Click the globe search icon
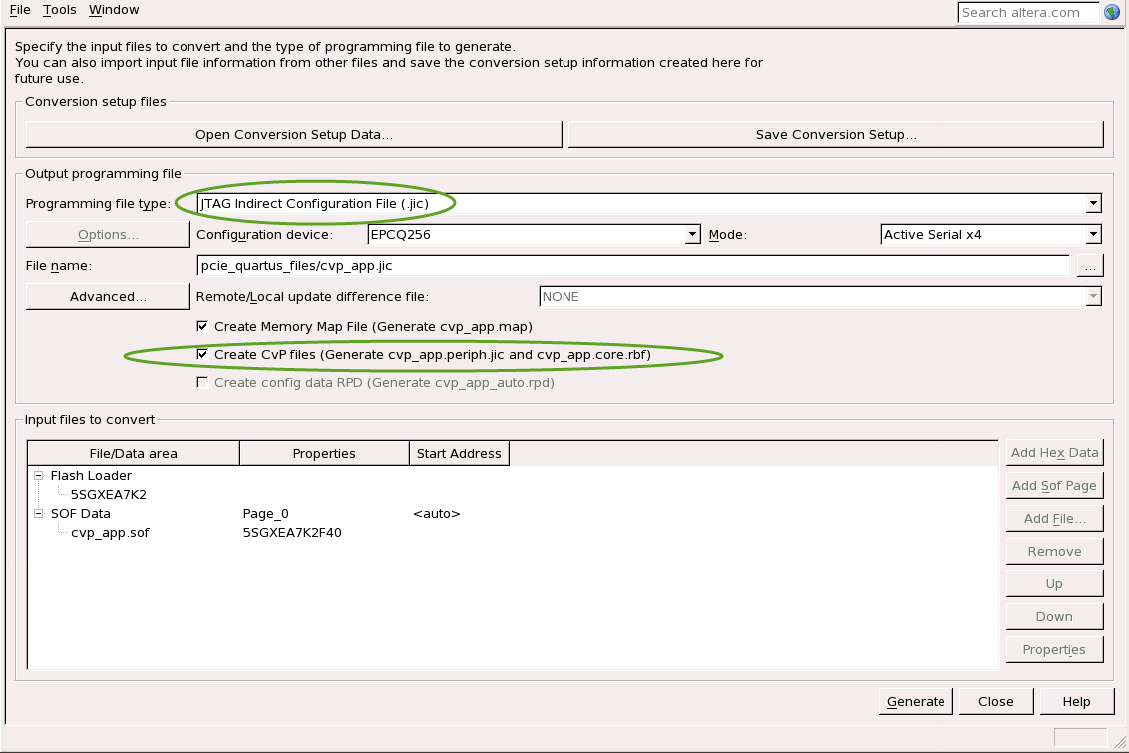Screen dimensions: 1129x753 tap(1112, 12)
